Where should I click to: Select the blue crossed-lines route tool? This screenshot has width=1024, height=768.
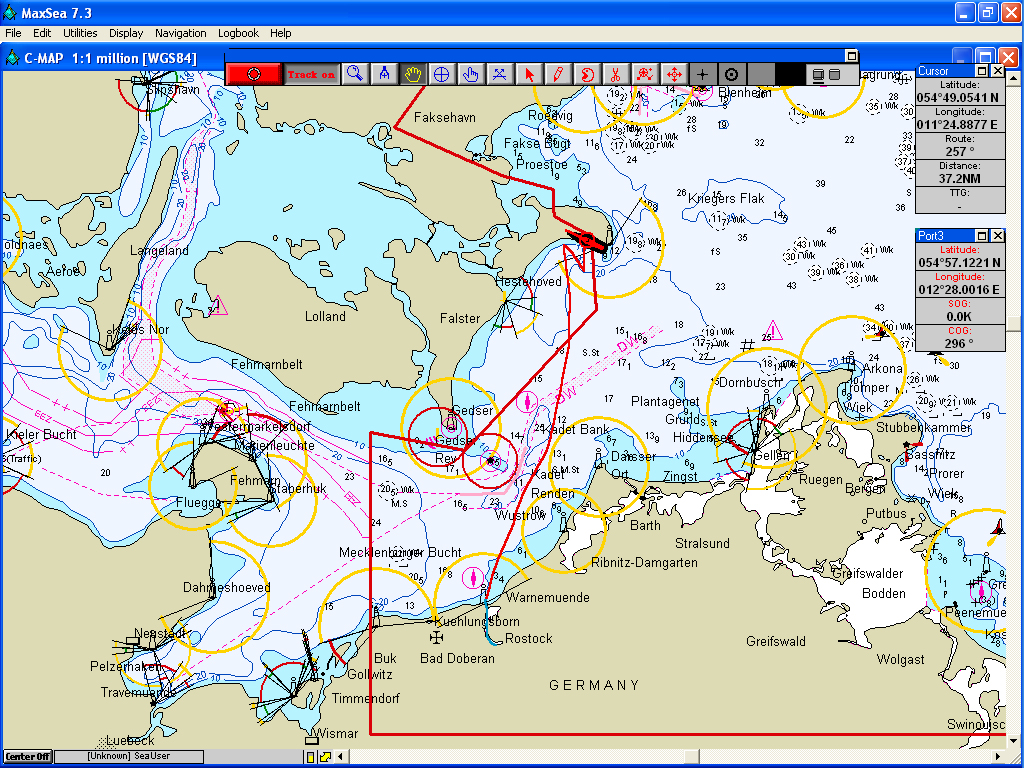pos(500,74)
